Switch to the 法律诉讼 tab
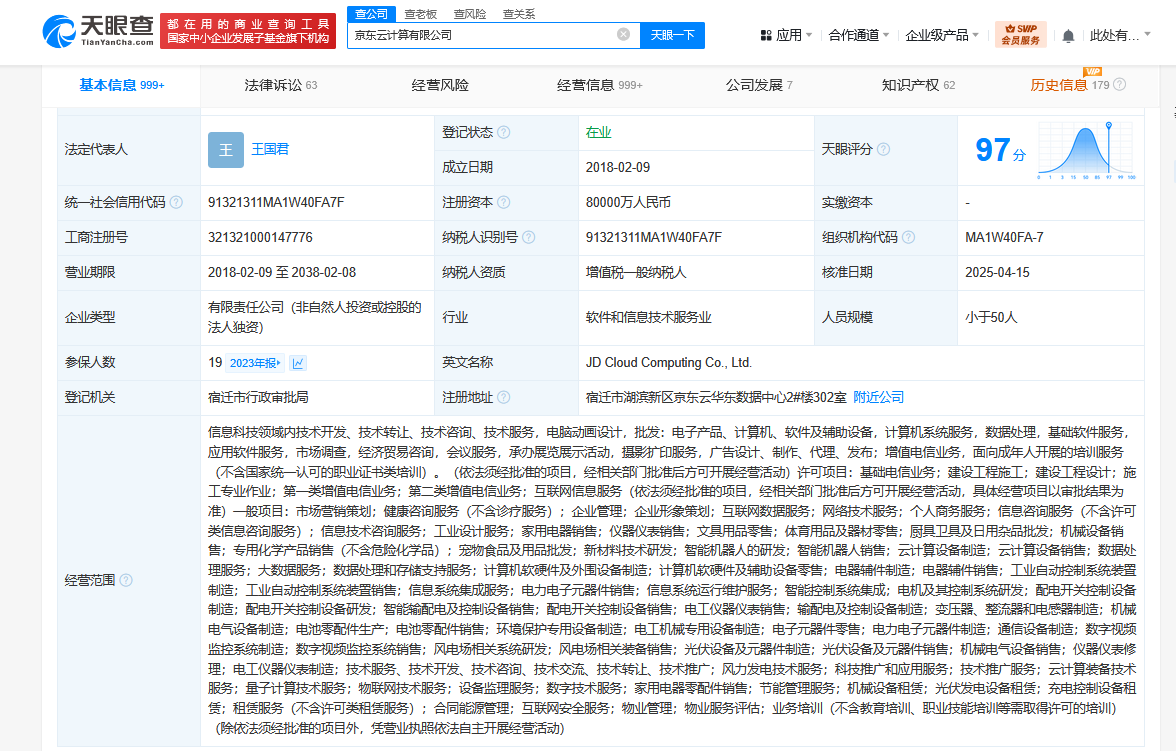1176x751 pixels. [280, 86]
